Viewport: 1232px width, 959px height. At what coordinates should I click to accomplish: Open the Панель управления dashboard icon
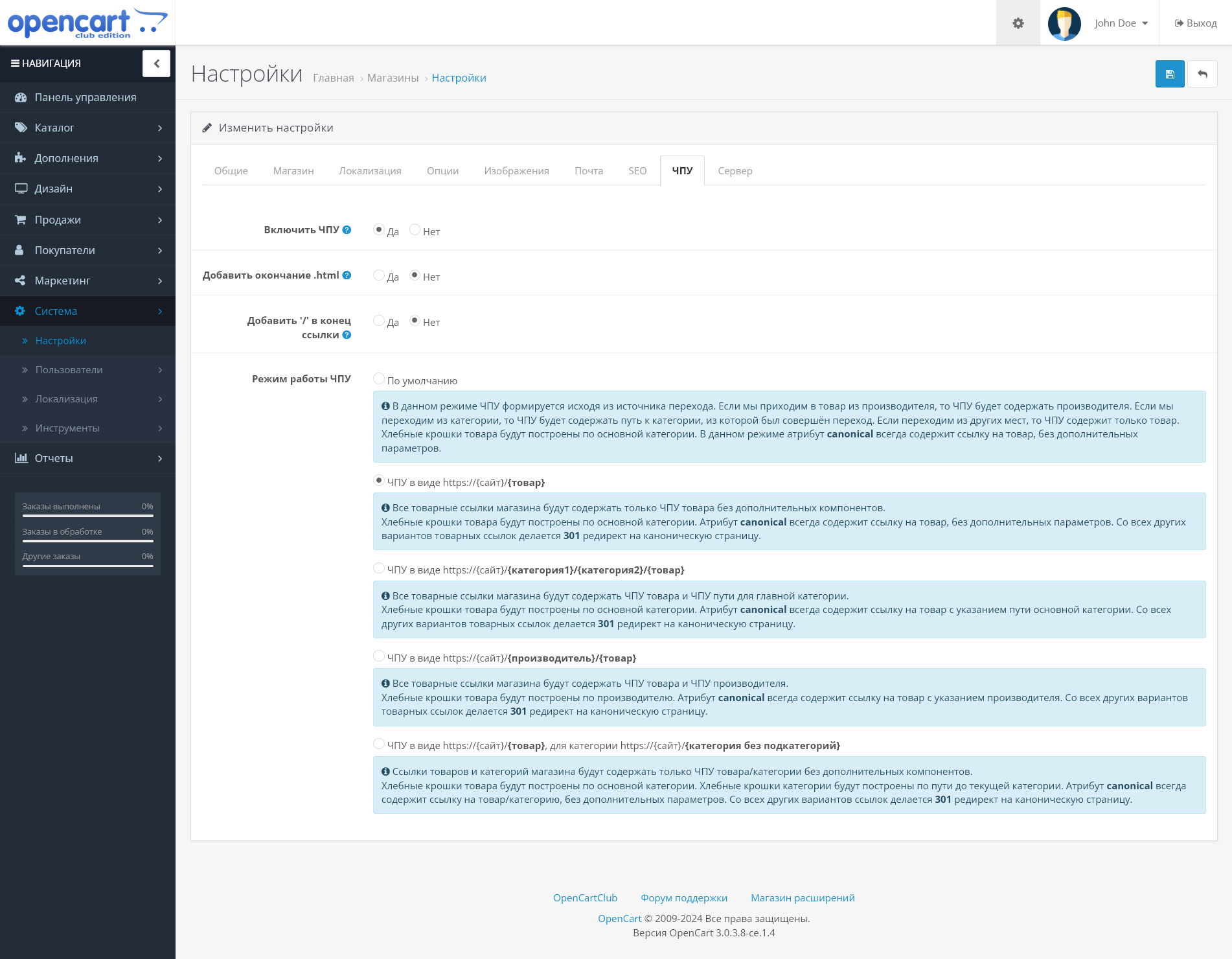point(21,97)
